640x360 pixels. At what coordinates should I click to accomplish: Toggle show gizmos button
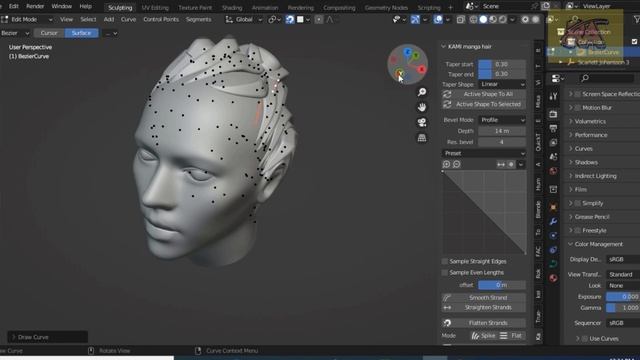[415, 20]
